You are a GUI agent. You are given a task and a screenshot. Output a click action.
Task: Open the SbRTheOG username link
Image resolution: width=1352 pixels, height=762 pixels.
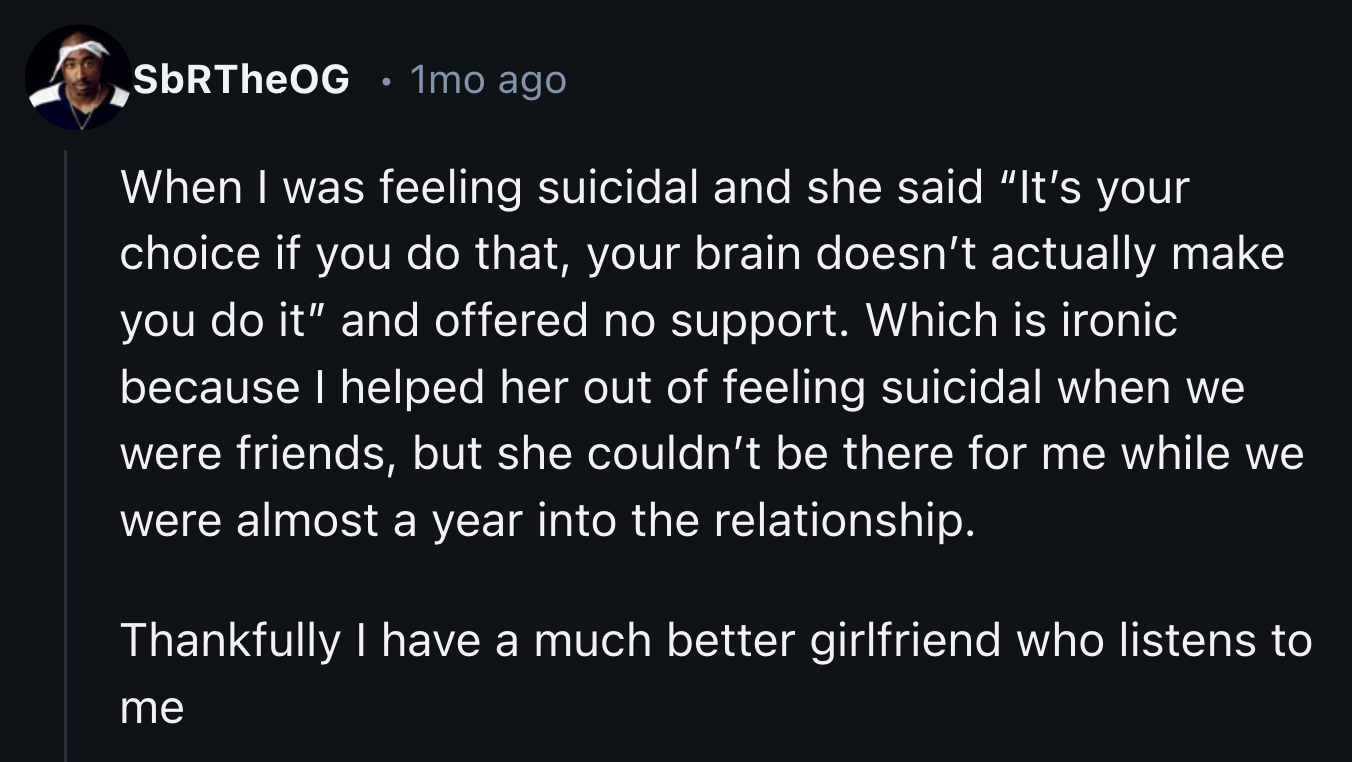pos(241,79)
